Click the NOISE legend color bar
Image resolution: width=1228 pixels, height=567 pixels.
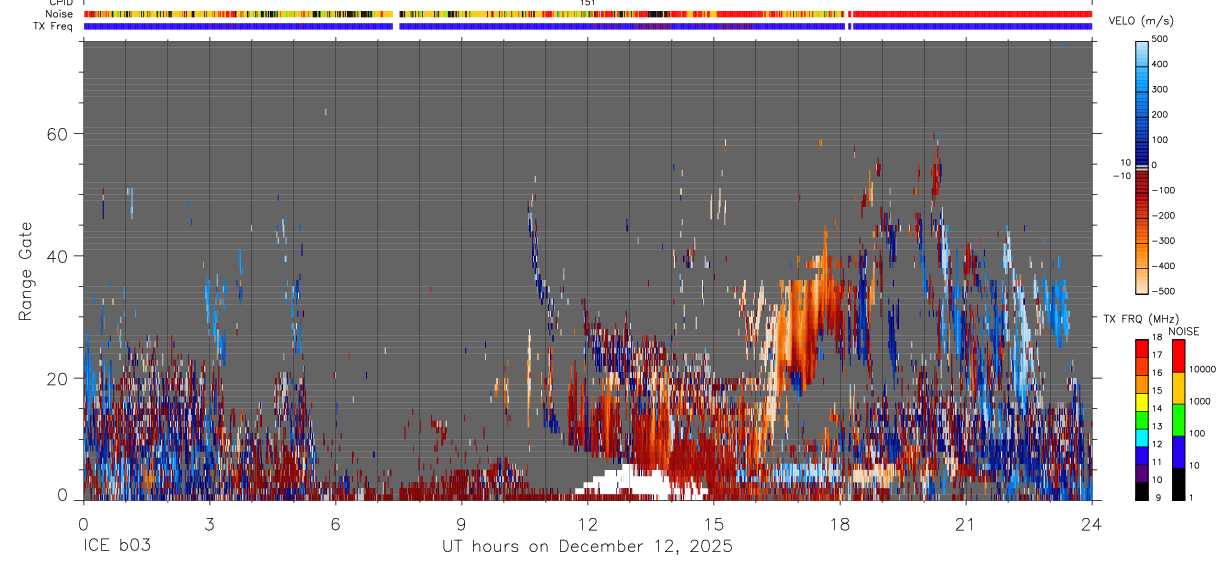pos(1178,420)
